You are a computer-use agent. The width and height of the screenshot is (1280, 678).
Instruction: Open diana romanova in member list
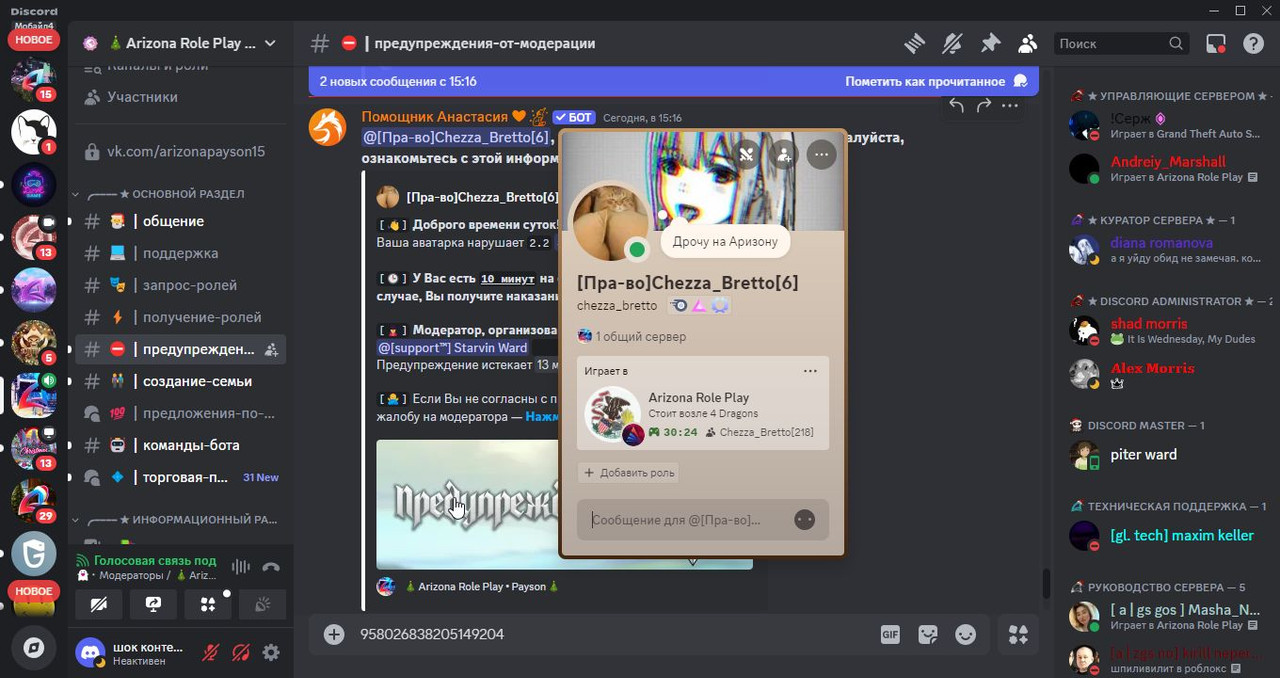click(1168, 249)
